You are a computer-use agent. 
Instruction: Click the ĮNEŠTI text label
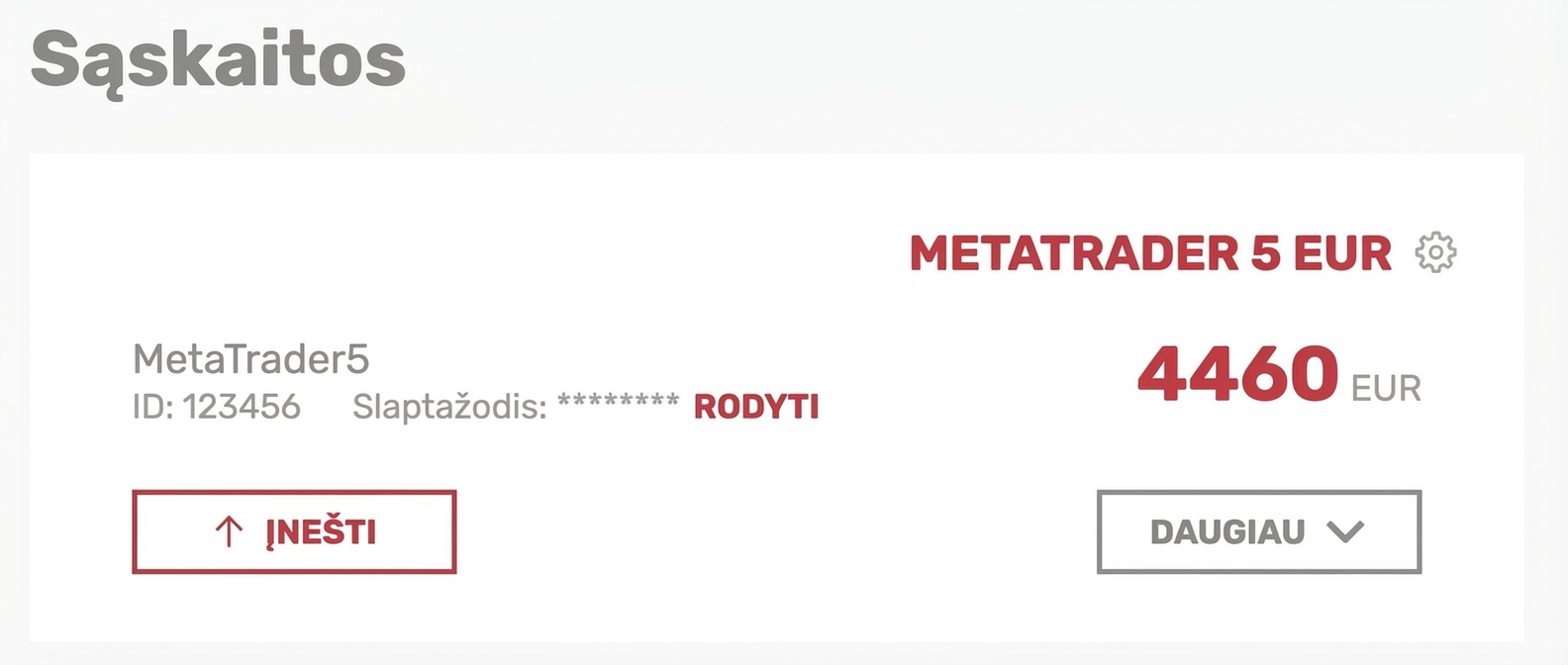(321, 532)
